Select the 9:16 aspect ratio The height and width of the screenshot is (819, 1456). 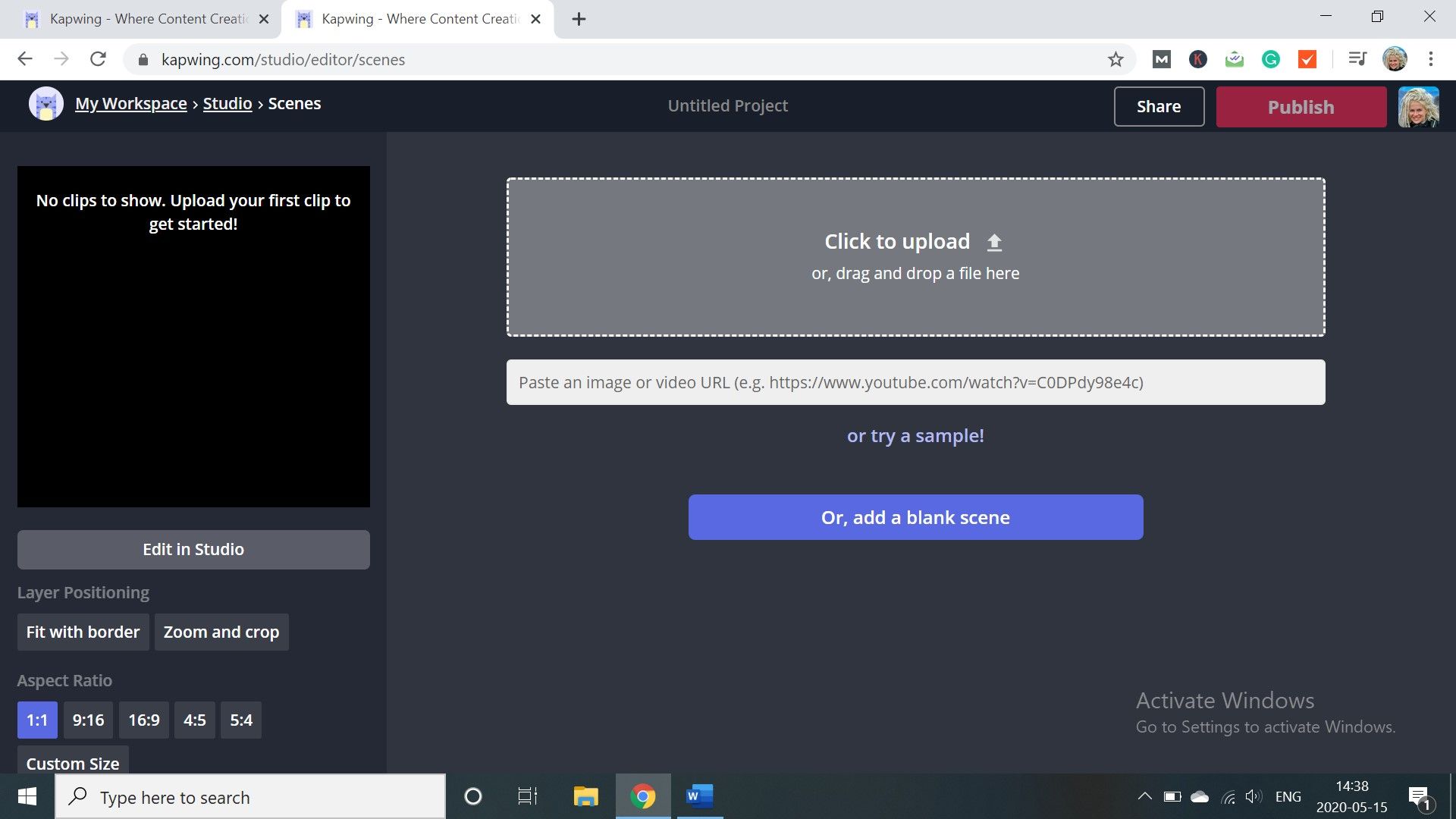point(88,720)
